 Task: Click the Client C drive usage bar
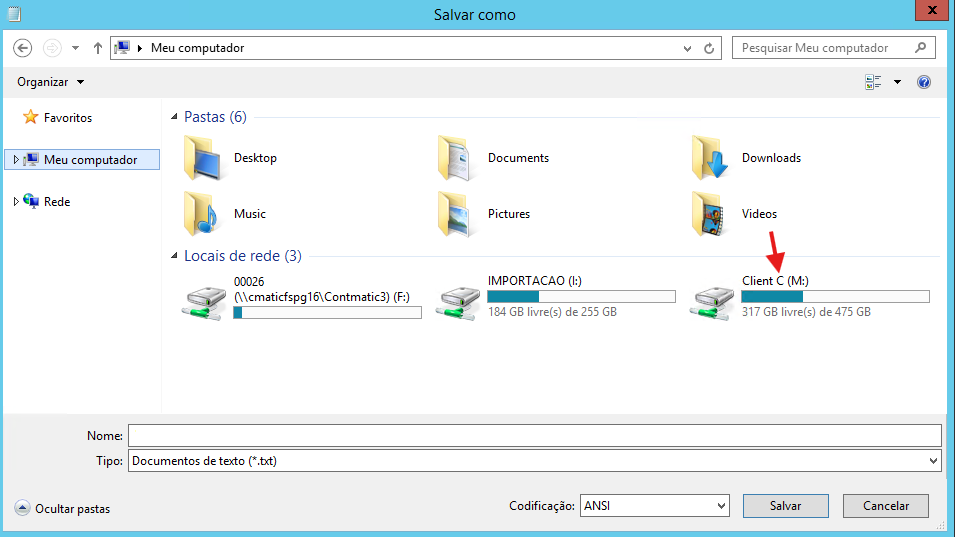(836, 297)
